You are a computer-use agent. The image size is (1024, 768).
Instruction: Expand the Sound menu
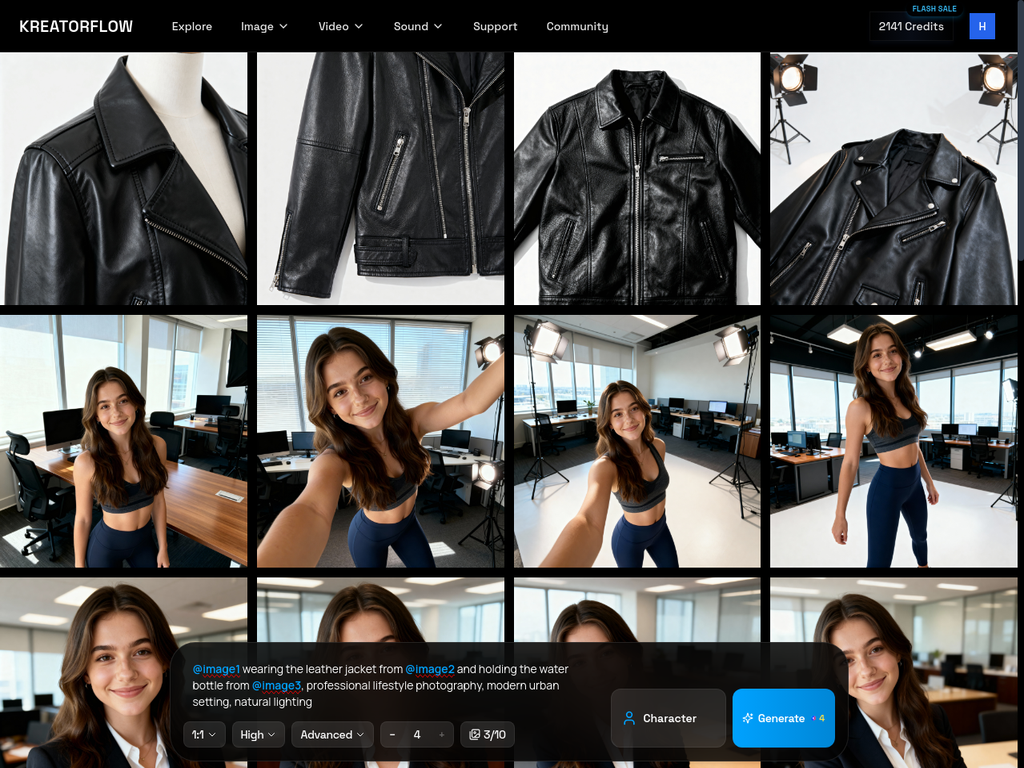tap(418, 26)
